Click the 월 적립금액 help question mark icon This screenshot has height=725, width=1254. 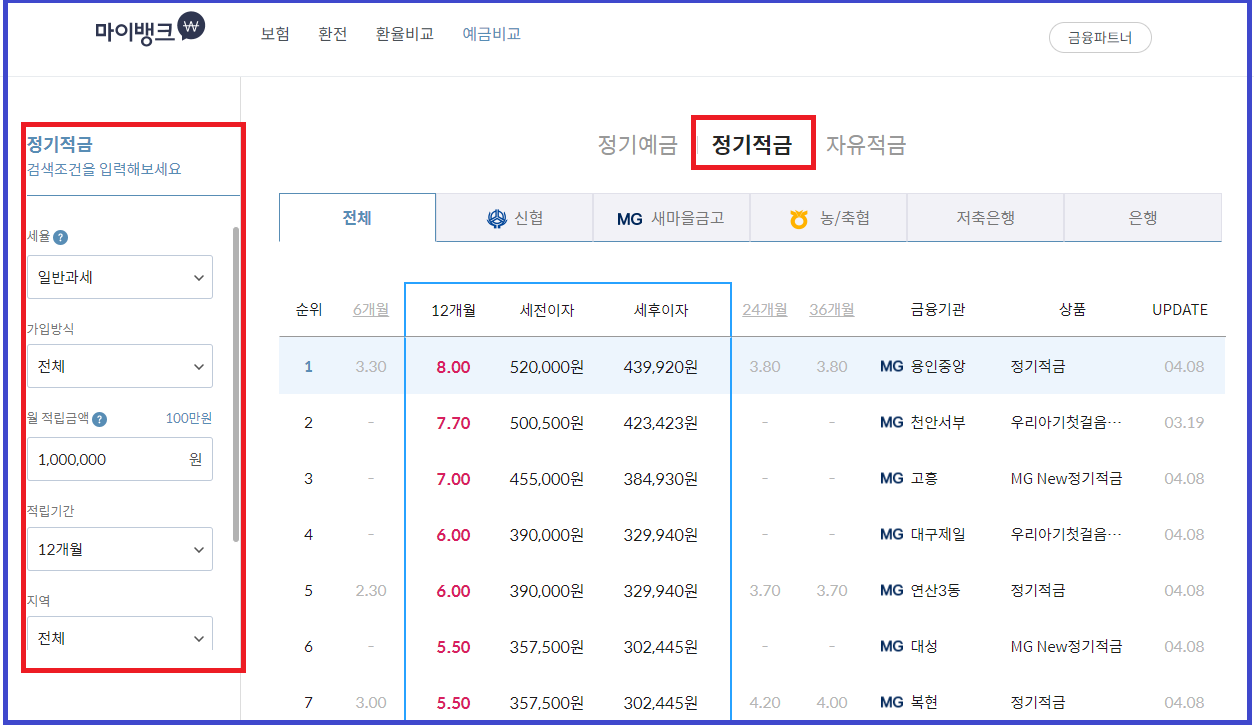click(x=99, y=420)
